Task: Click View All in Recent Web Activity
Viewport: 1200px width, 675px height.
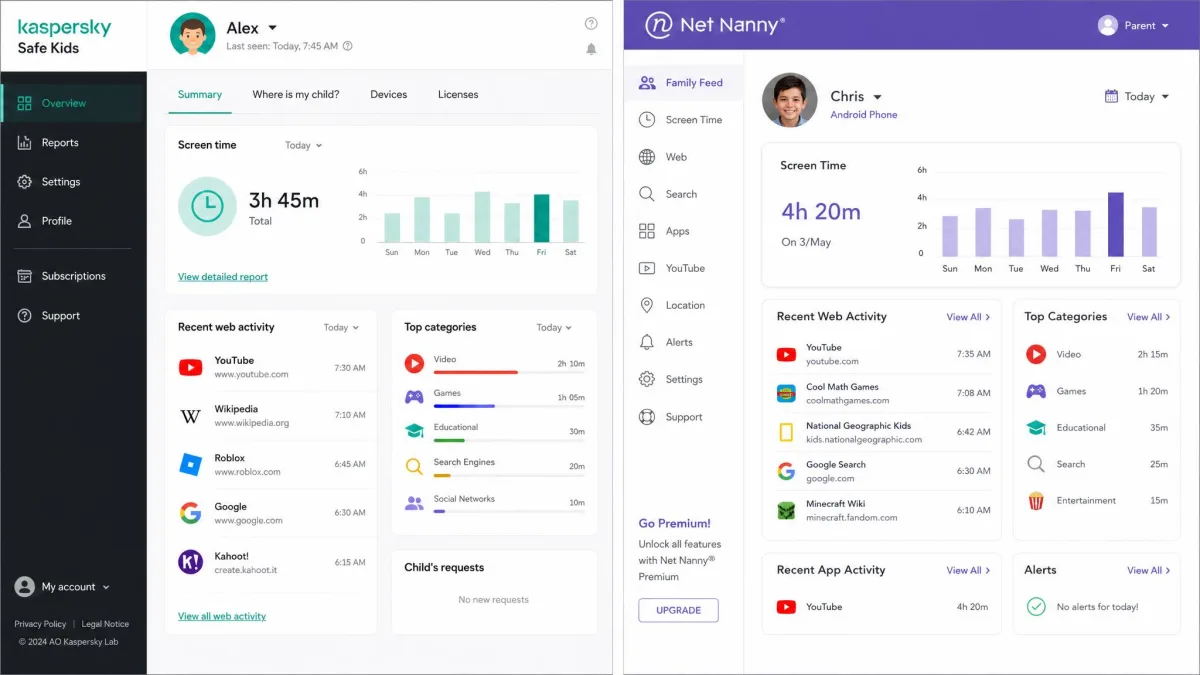Action: tap(968, 317)
